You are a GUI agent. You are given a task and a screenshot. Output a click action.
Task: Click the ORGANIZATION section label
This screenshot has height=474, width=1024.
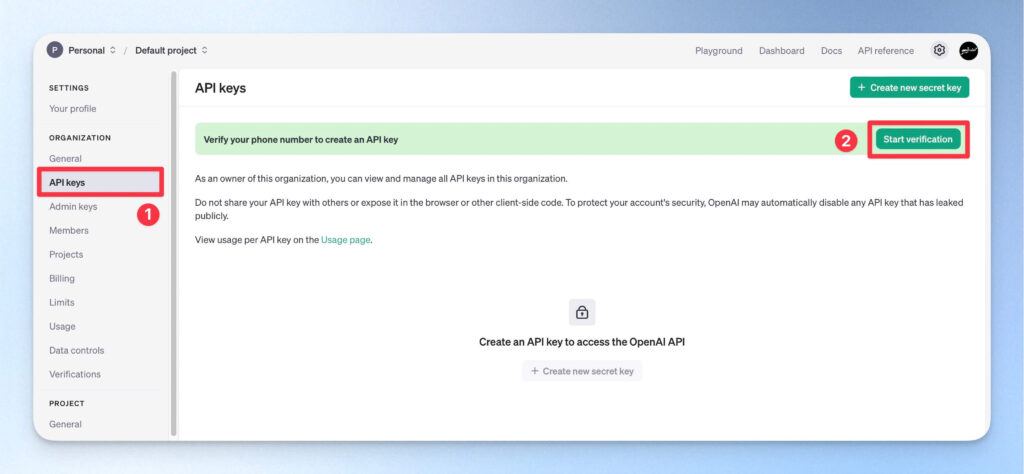(x=80, y=138)
